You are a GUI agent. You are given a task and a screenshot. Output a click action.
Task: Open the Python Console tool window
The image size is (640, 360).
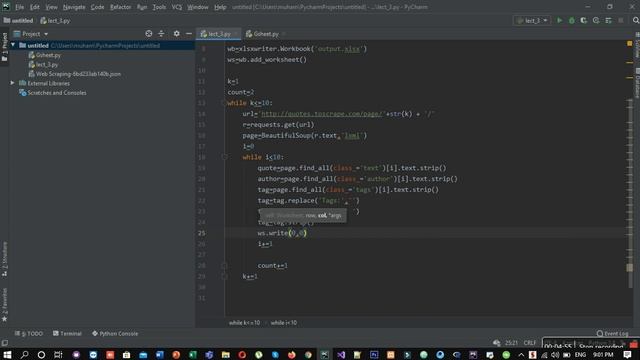point(115,333)
